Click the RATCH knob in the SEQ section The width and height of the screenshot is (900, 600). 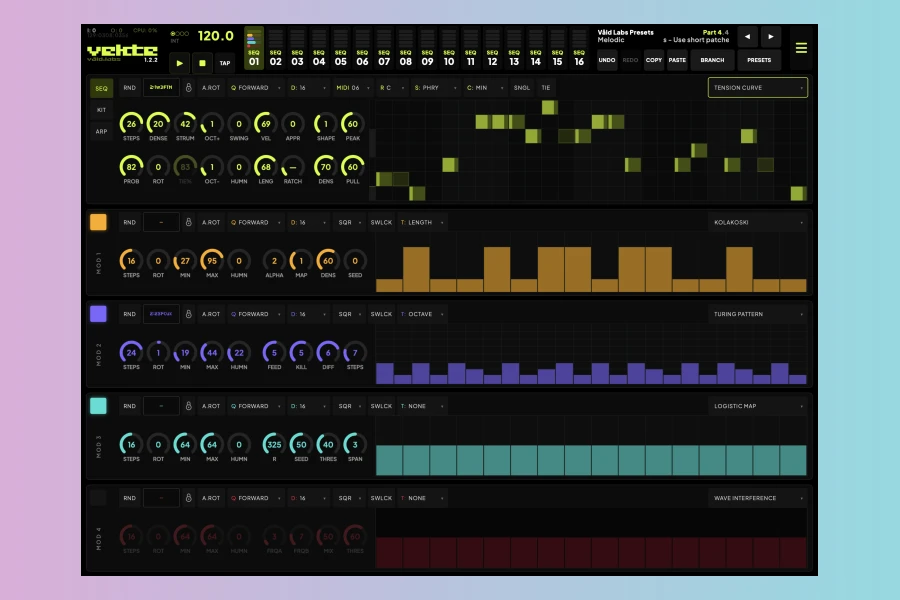click(293, 167)
